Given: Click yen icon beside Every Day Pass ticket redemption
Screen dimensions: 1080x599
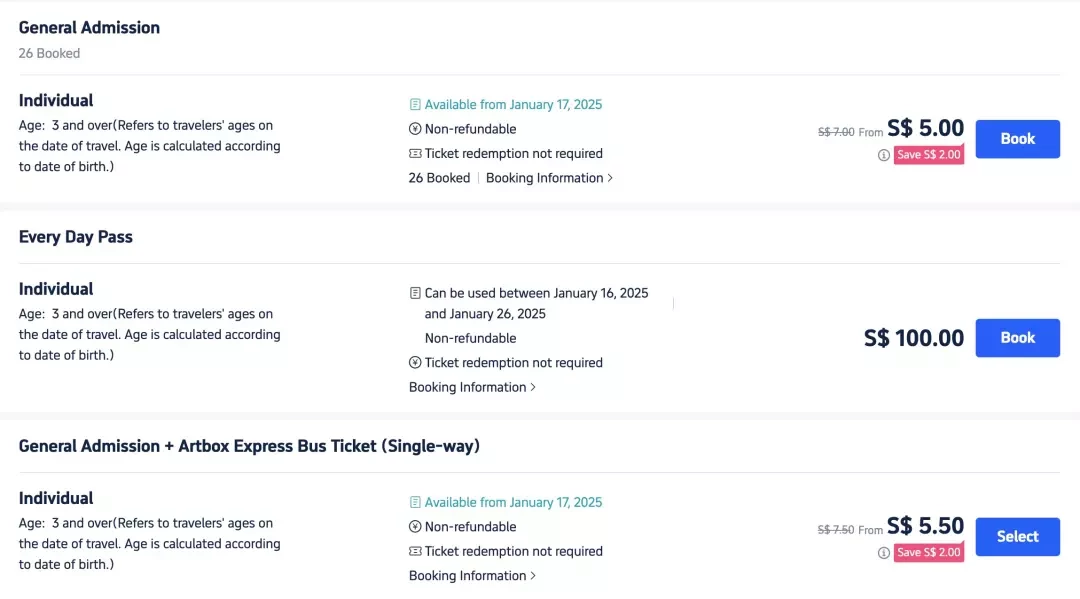Looking at the screenshot, I should 415,363.
